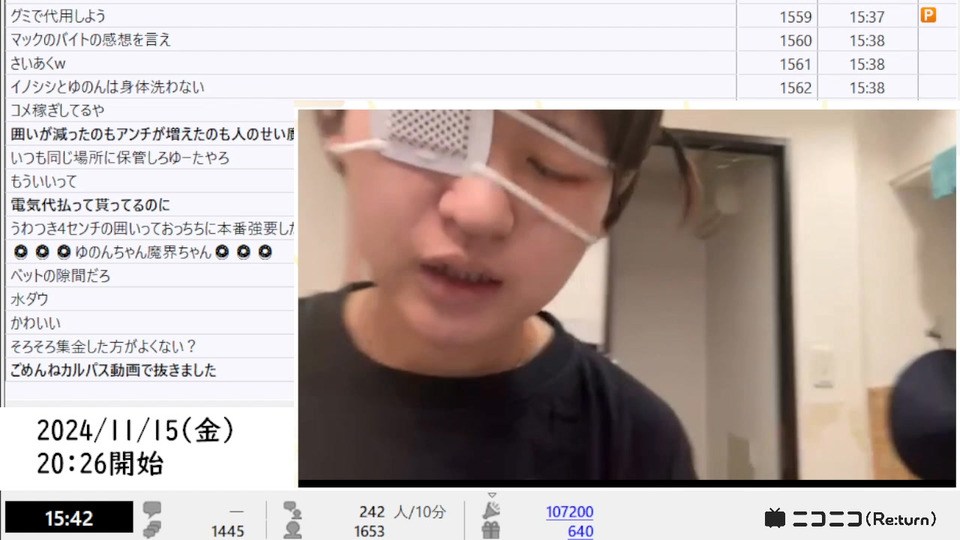This screenshot has height=540, width=960.
Task: Select the comment マックのバイトの感想を言え
Action: click(479, 40)
